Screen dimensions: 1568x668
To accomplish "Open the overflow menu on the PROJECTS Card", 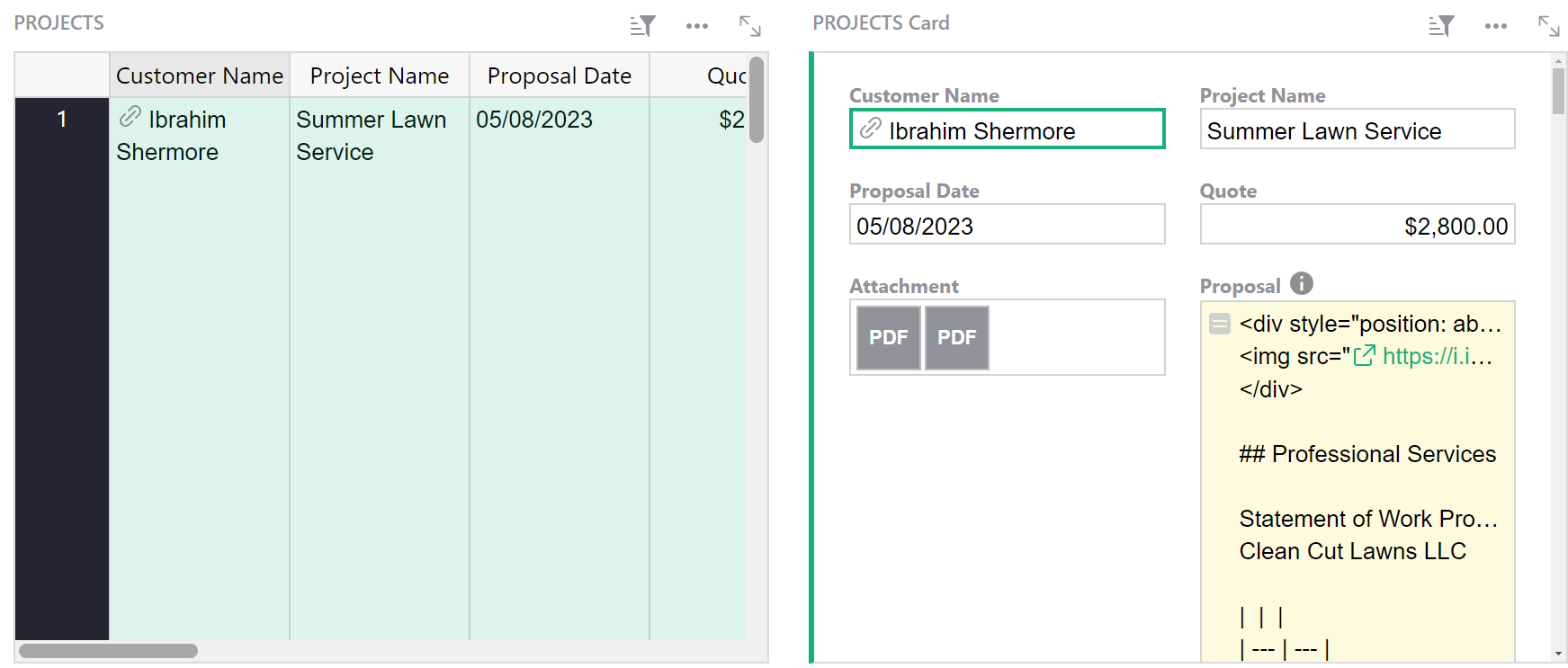I will click(x=1495, y=26).
